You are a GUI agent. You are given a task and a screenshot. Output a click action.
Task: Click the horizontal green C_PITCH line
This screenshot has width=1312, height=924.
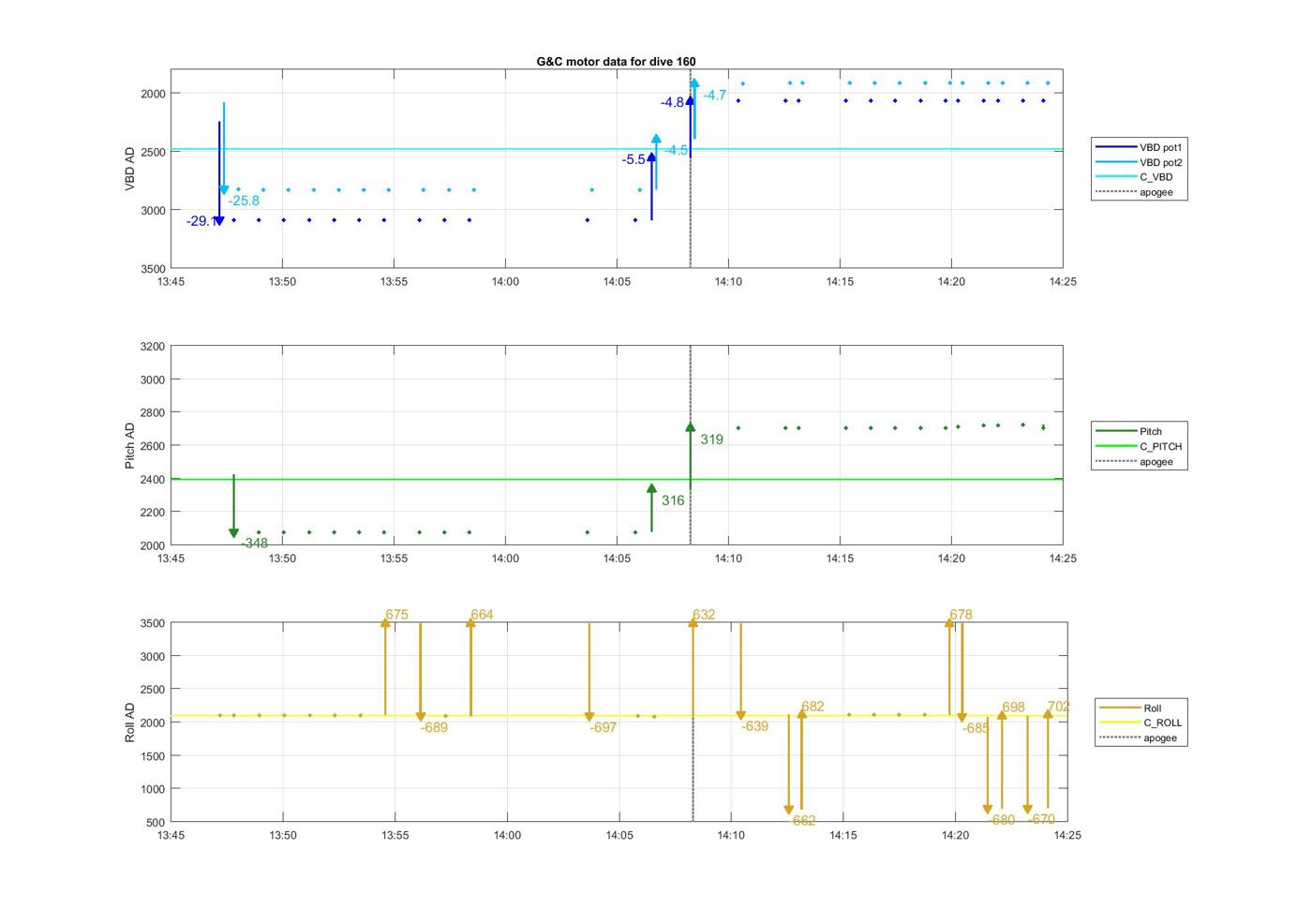pyautogui.click(x=617, y=479)
